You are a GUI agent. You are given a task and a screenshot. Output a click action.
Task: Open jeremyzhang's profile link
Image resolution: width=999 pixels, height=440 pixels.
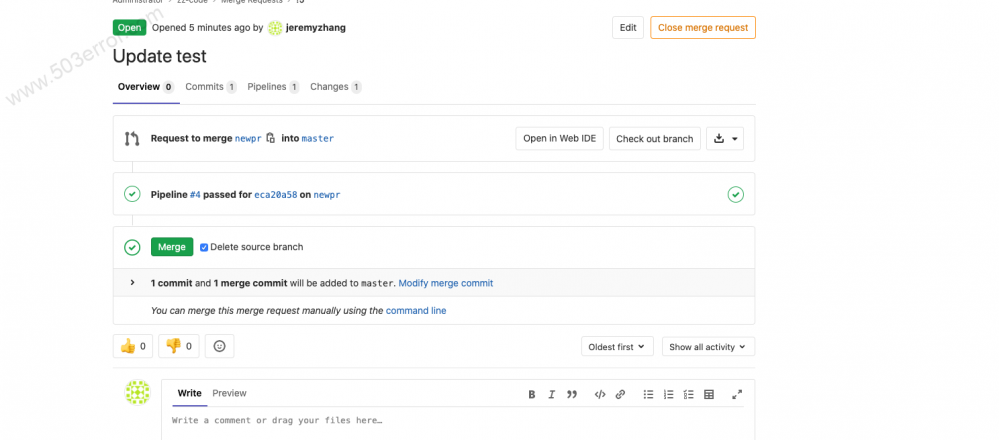click(316, 28)
